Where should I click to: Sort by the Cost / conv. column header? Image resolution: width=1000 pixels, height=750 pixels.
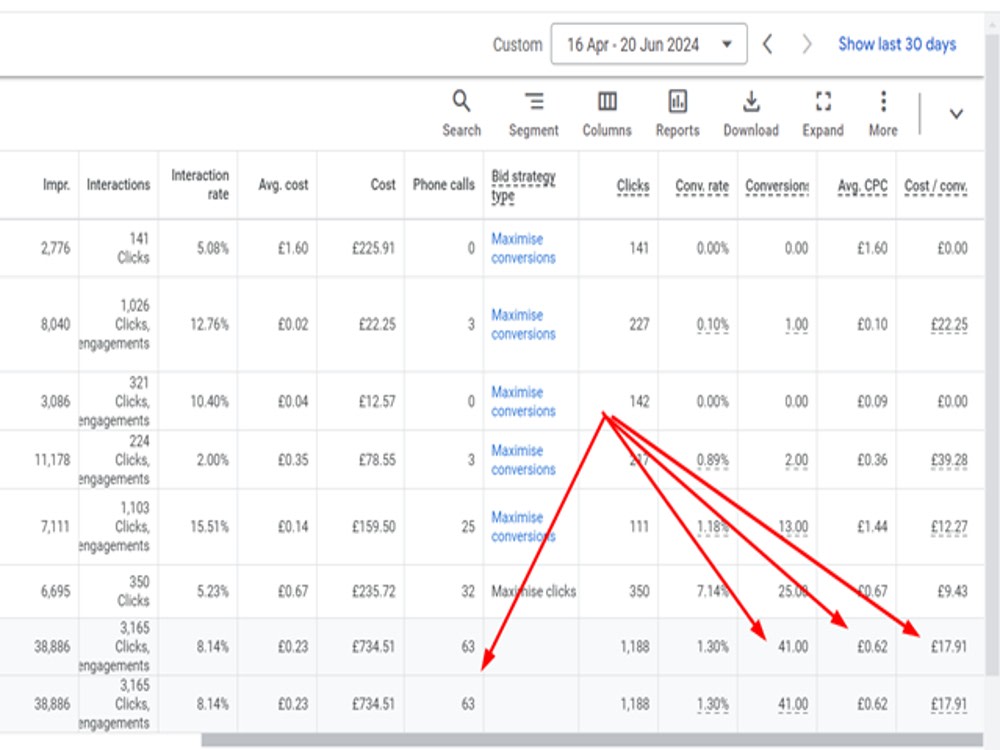936,186
